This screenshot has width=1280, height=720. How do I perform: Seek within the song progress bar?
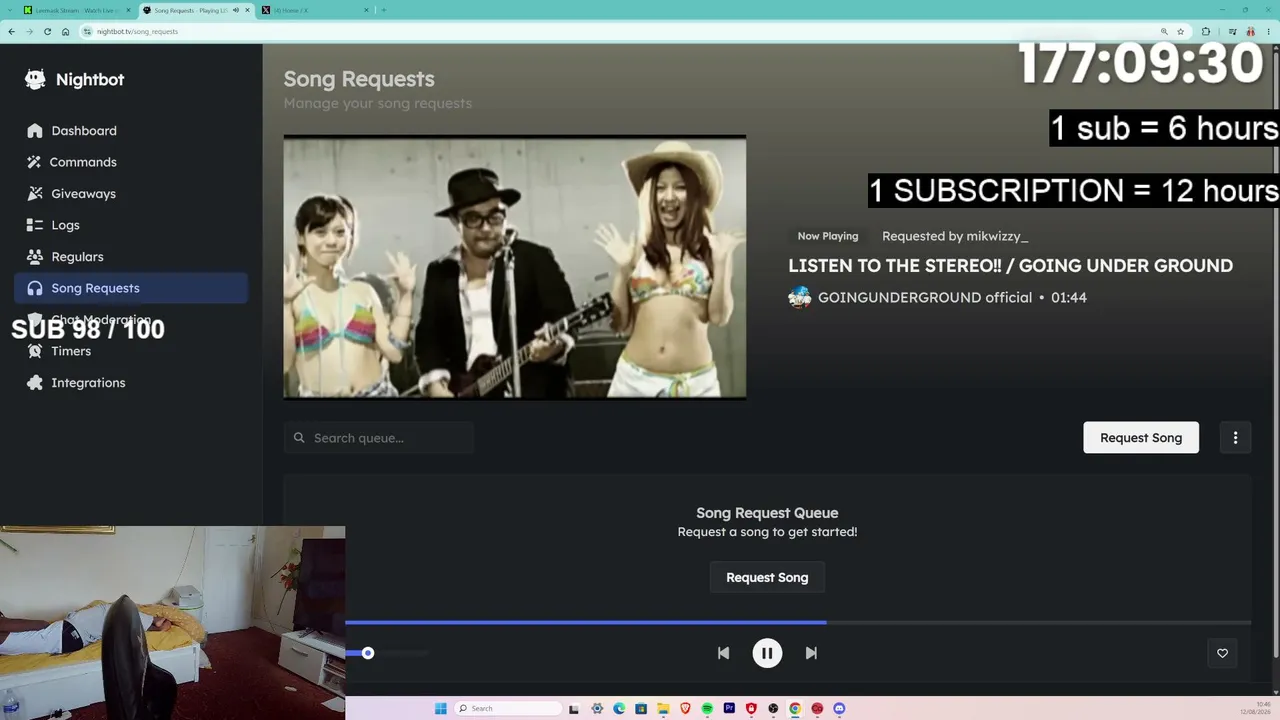pos(798,622)
